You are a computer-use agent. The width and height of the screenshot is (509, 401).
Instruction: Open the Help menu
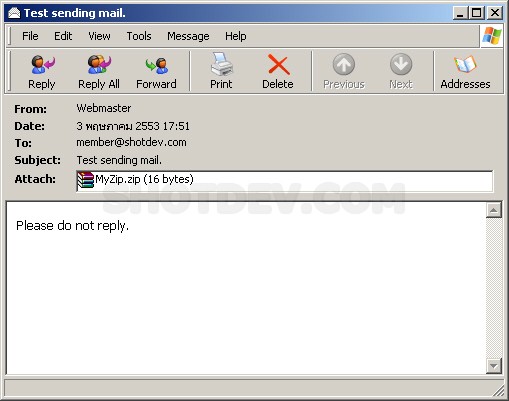(236, 36)
